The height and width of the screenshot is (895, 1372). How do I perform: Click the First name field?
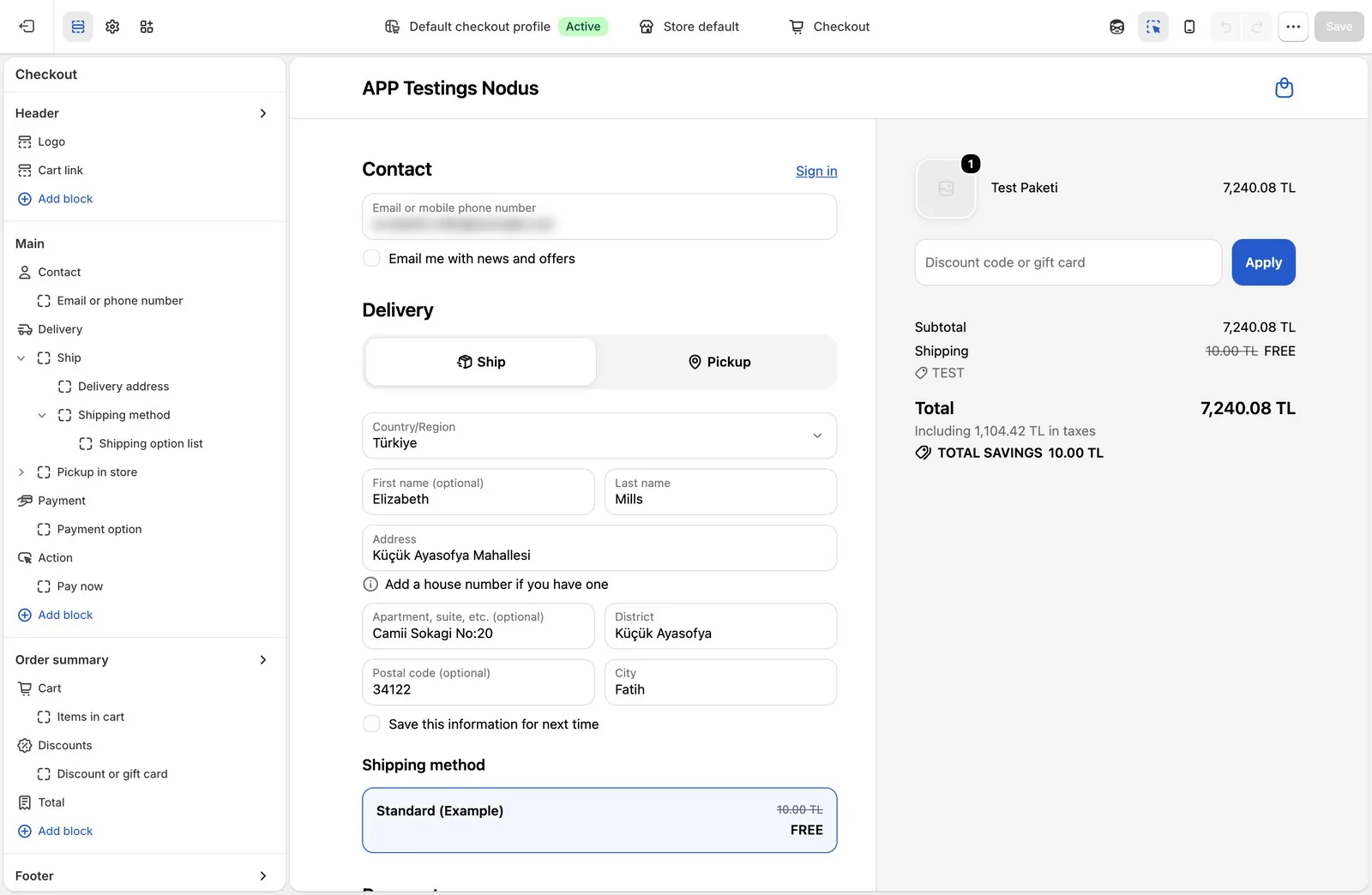(478, 492)
